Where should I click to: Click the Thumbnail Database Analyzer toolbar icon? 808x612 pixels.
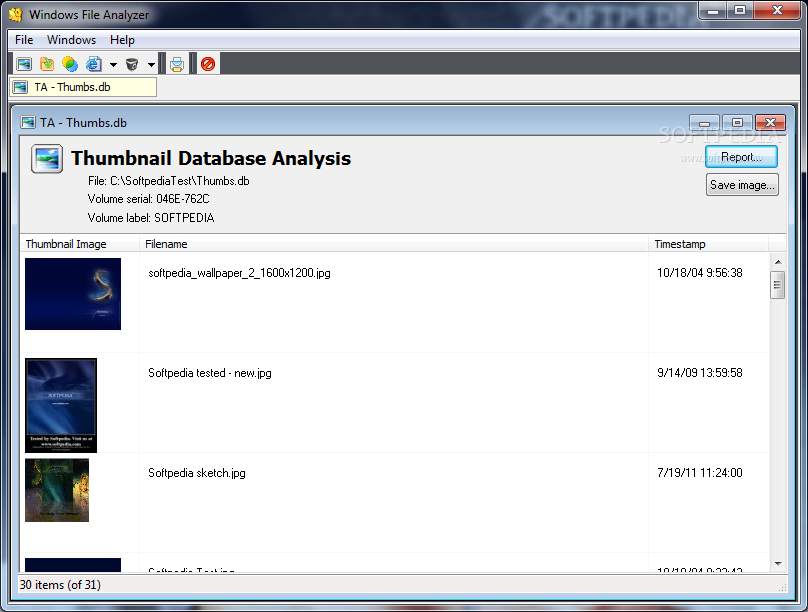coord(24,64)
